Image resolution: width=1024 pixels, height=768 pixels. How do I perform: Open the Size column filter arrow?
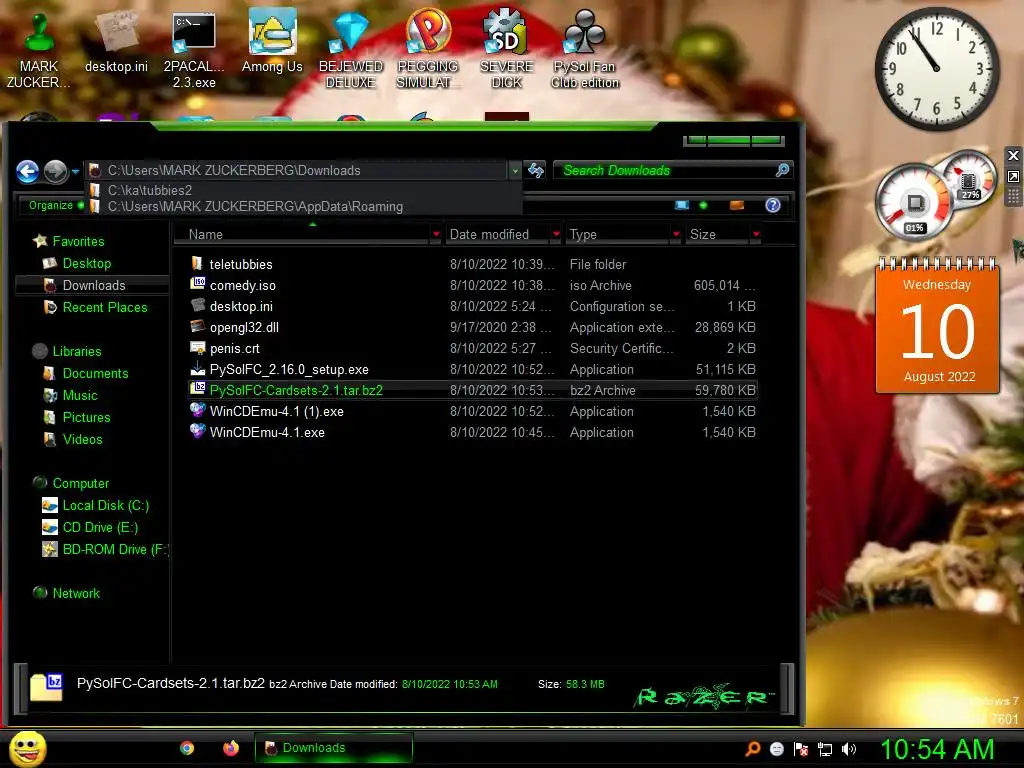[756, 234]
